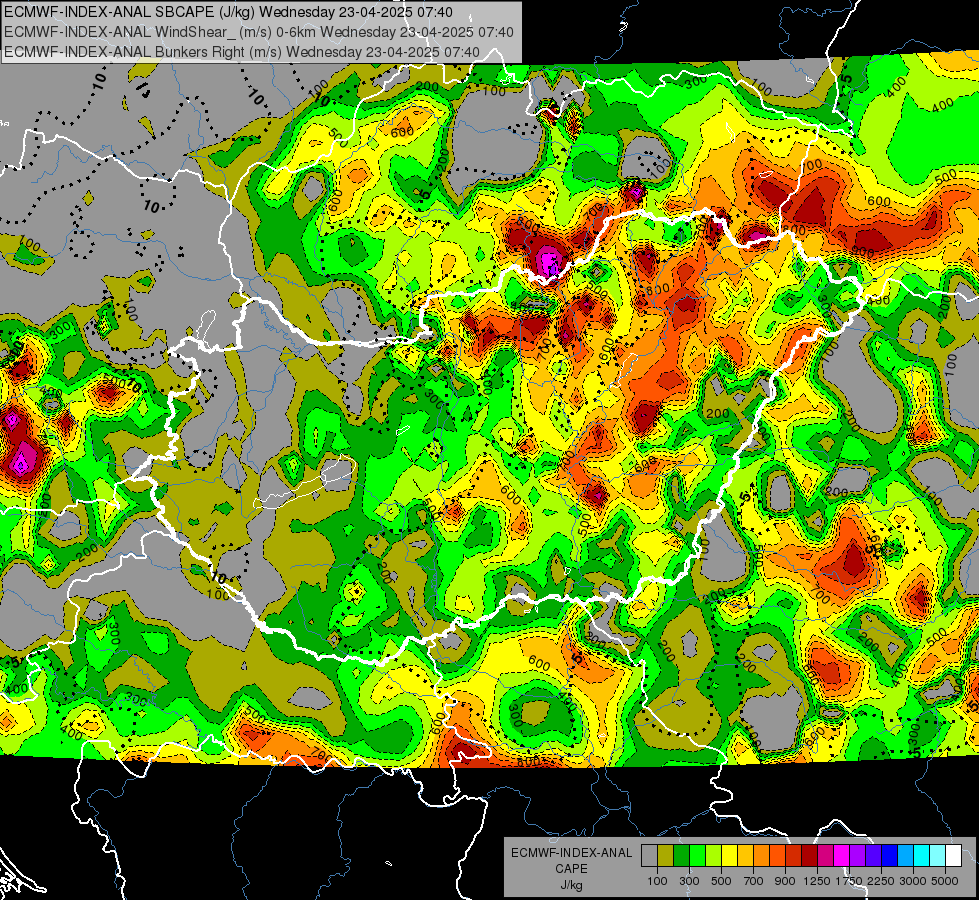Pick the gray swatch in CAPE legend
Screen dimensions: 979x900
649,856
